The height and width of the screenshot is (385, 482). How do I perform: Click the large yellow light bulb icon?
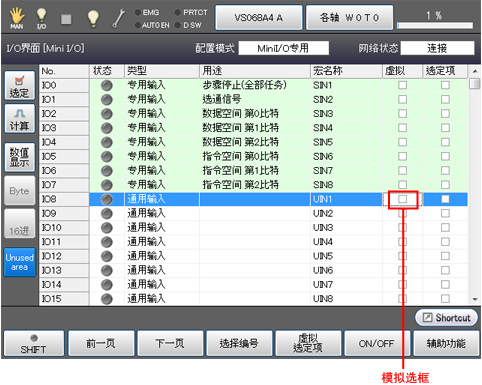point(93,18)
